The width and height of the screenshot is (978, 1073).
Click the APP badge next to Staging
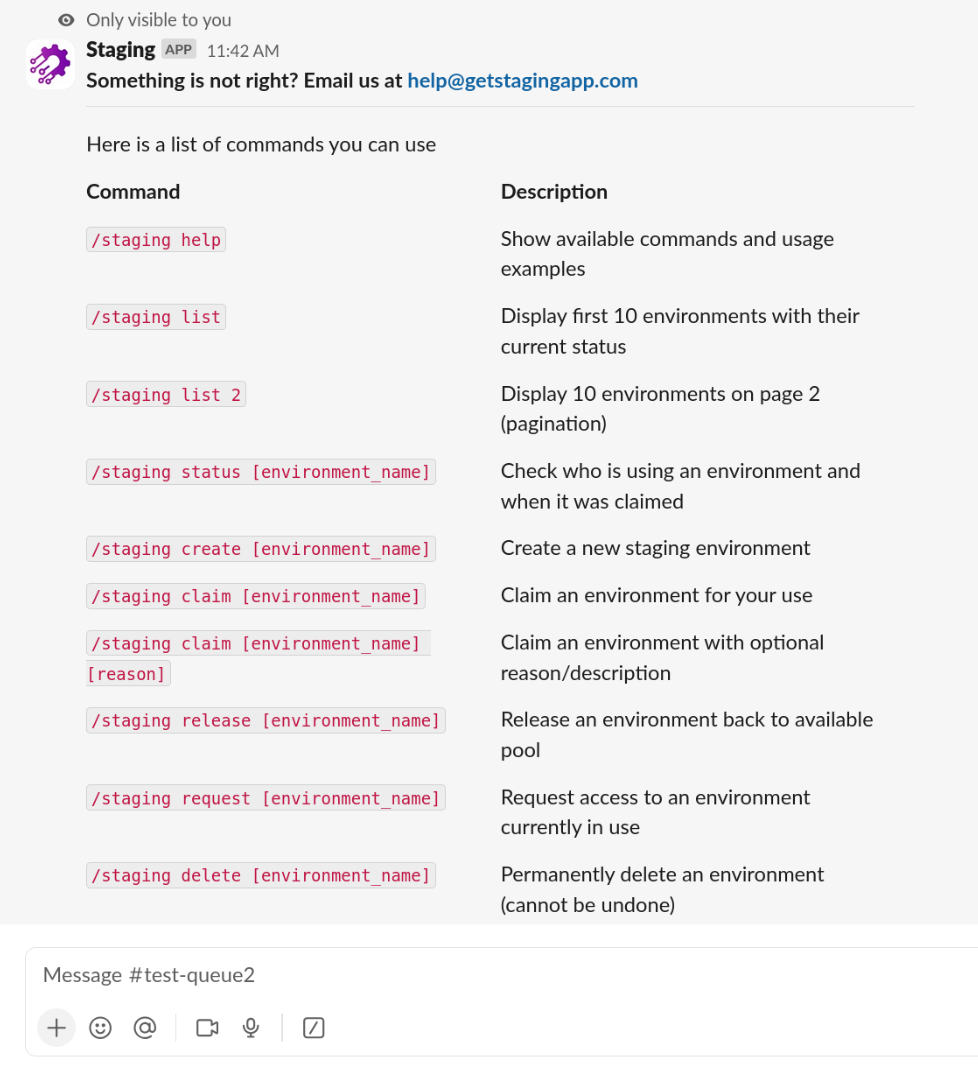click(179, 50)
